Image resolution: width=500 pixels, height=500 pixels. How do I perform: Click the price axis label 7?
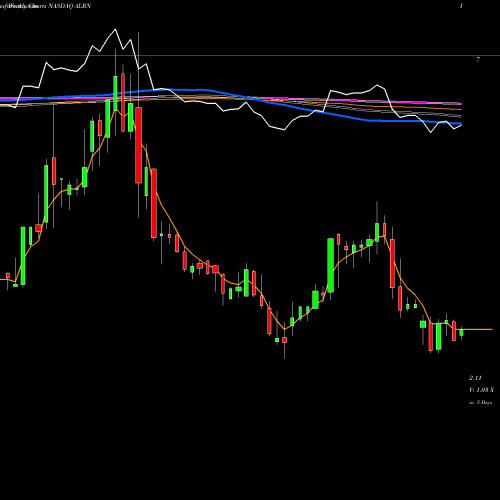click(x=478, y=60)
